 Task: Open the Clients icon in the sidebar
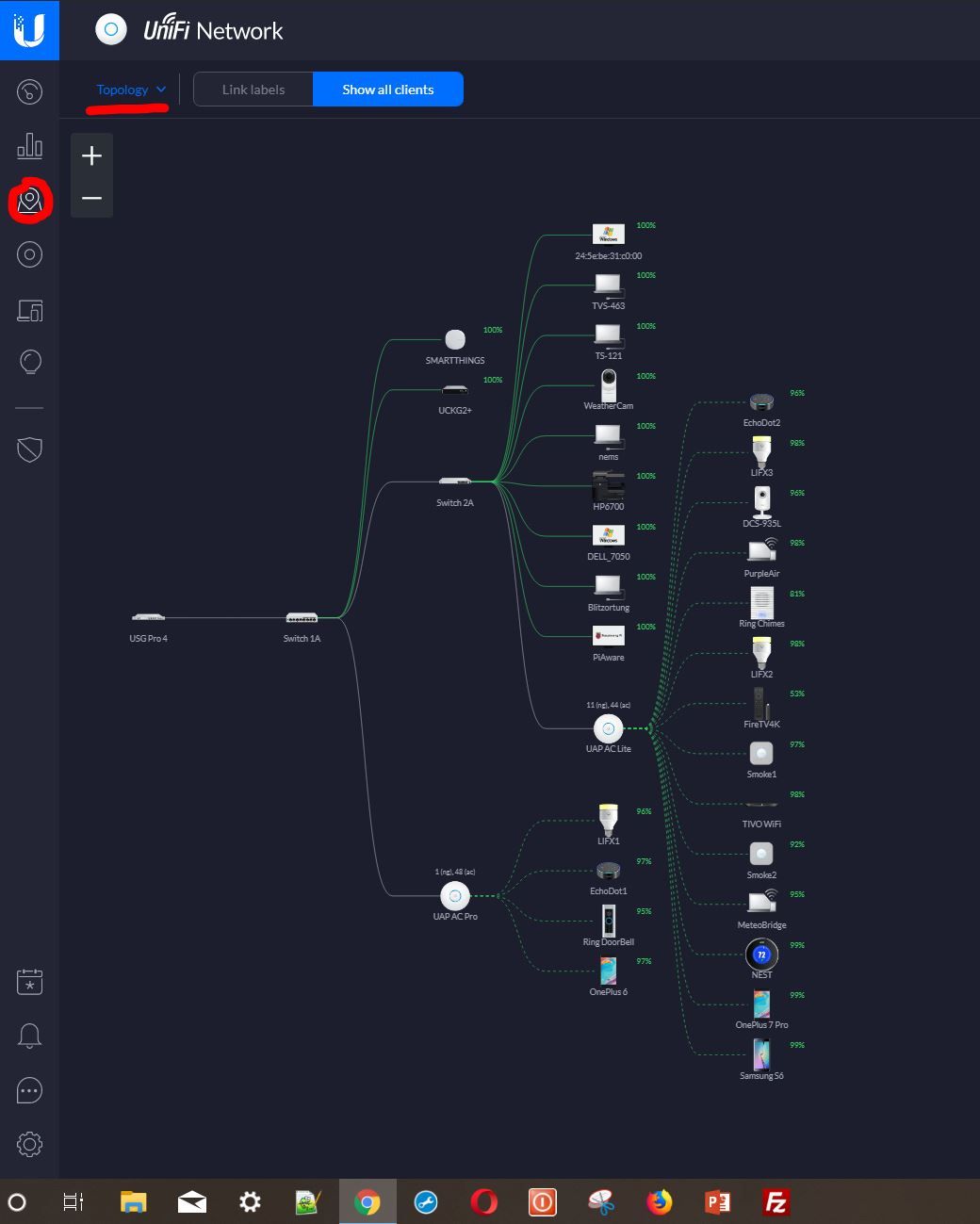tap(29, 310)
